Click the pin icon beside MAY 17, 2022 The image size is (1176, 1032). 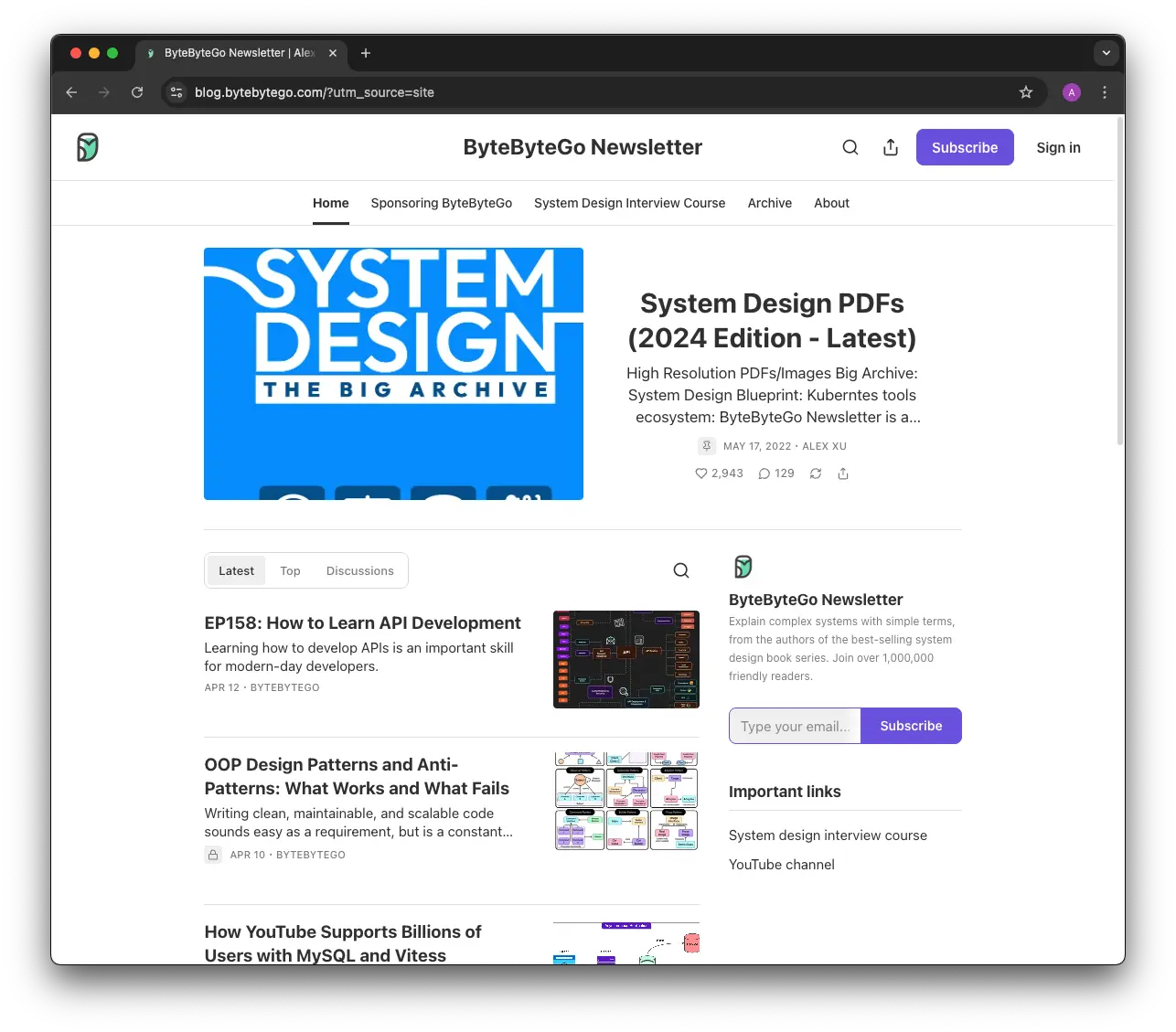pyautogui.click(x=707, y=446)
